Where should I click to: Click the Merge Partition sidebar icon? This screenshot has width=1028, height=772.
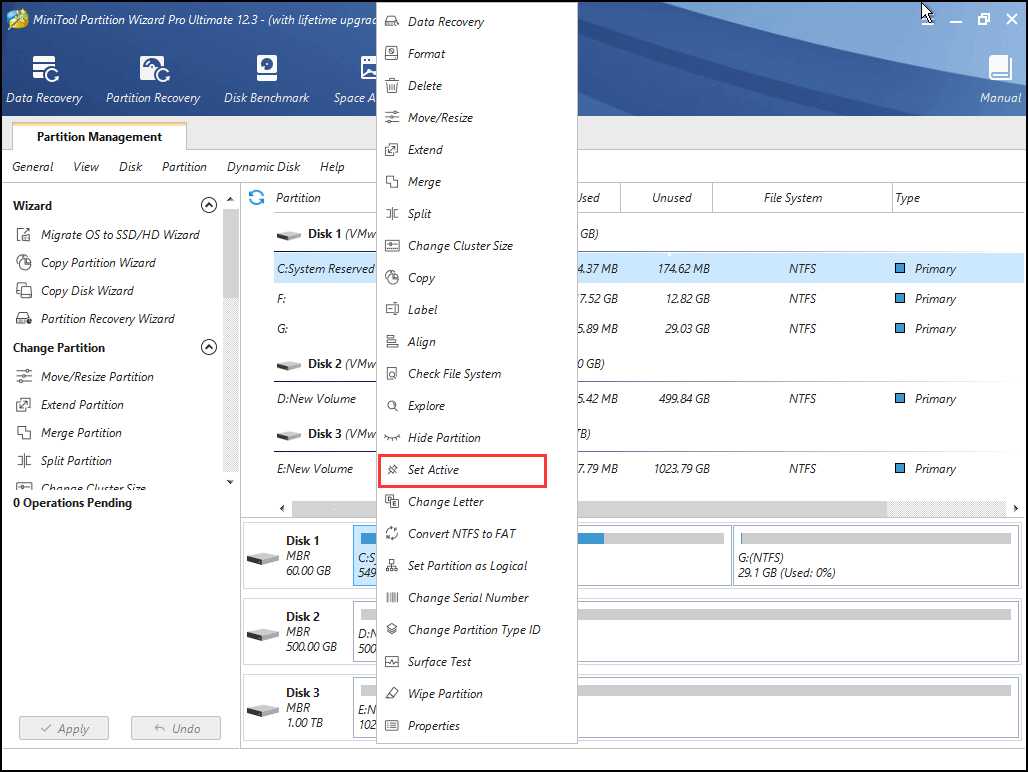coord(24,433)
